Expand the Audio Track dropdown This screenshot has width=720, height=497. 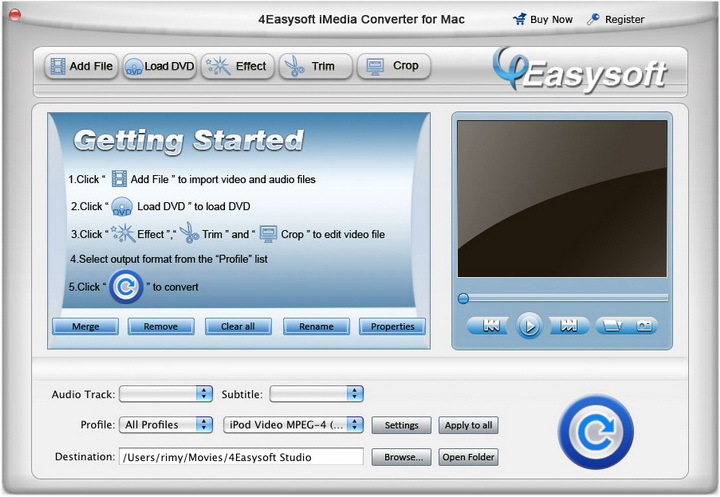[166, 394]
